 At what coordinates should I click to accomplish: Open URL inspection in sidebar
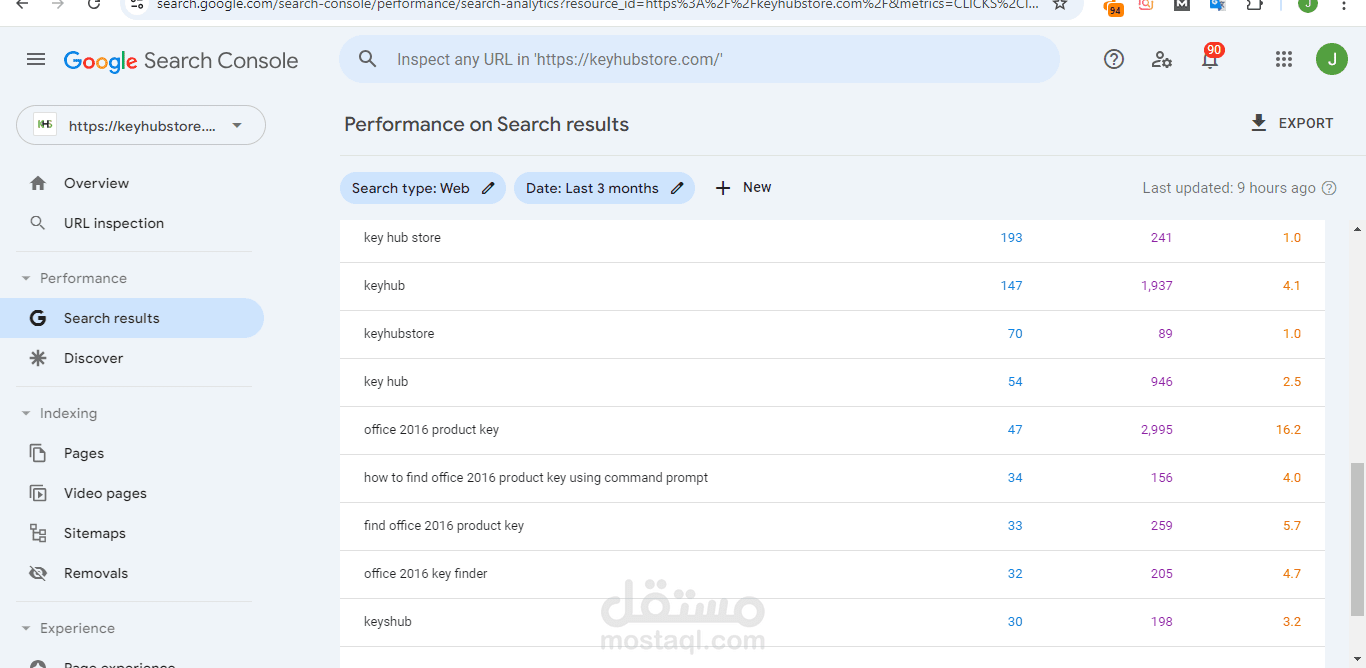pyautogui.click(x=132, y=223)
